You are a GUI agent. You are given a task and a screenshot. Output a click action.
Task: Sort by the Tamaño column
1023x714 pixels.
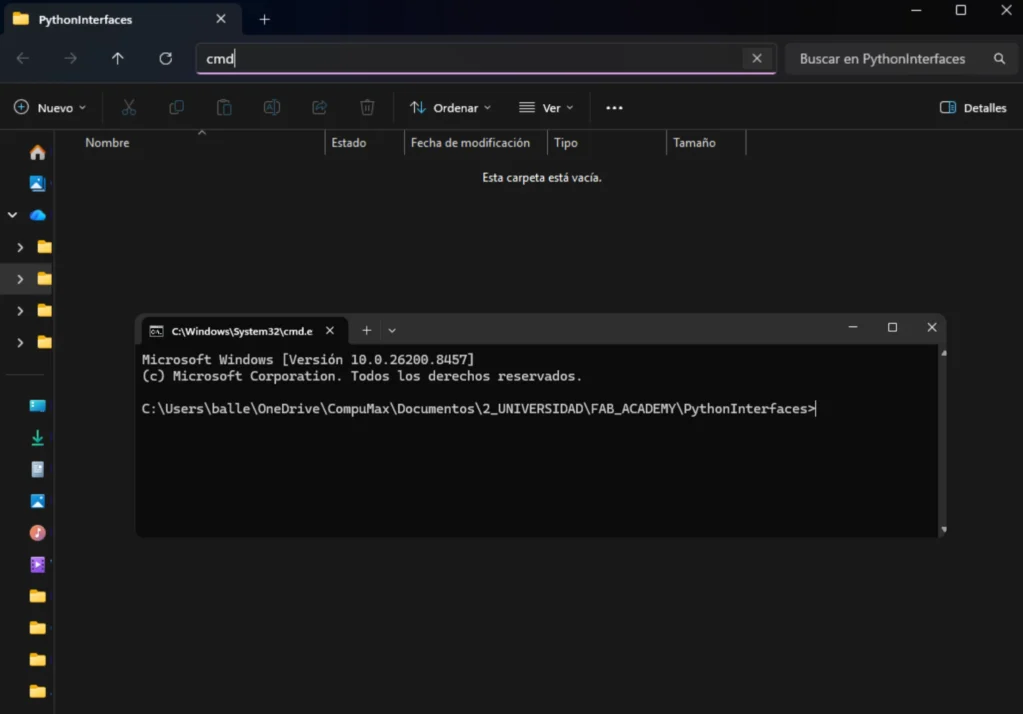[694, 142]
